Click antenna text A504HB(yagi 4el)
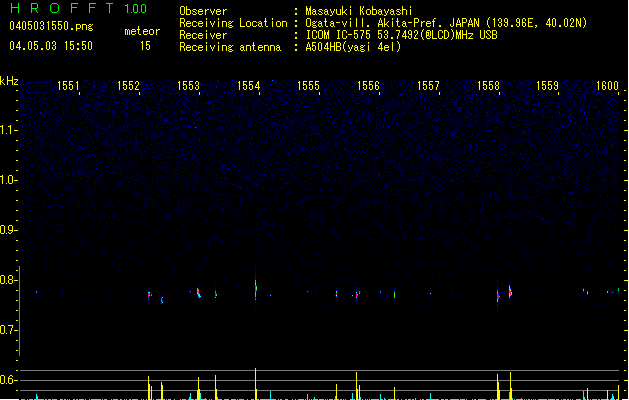Screen dimensions: 629x400 353,47
